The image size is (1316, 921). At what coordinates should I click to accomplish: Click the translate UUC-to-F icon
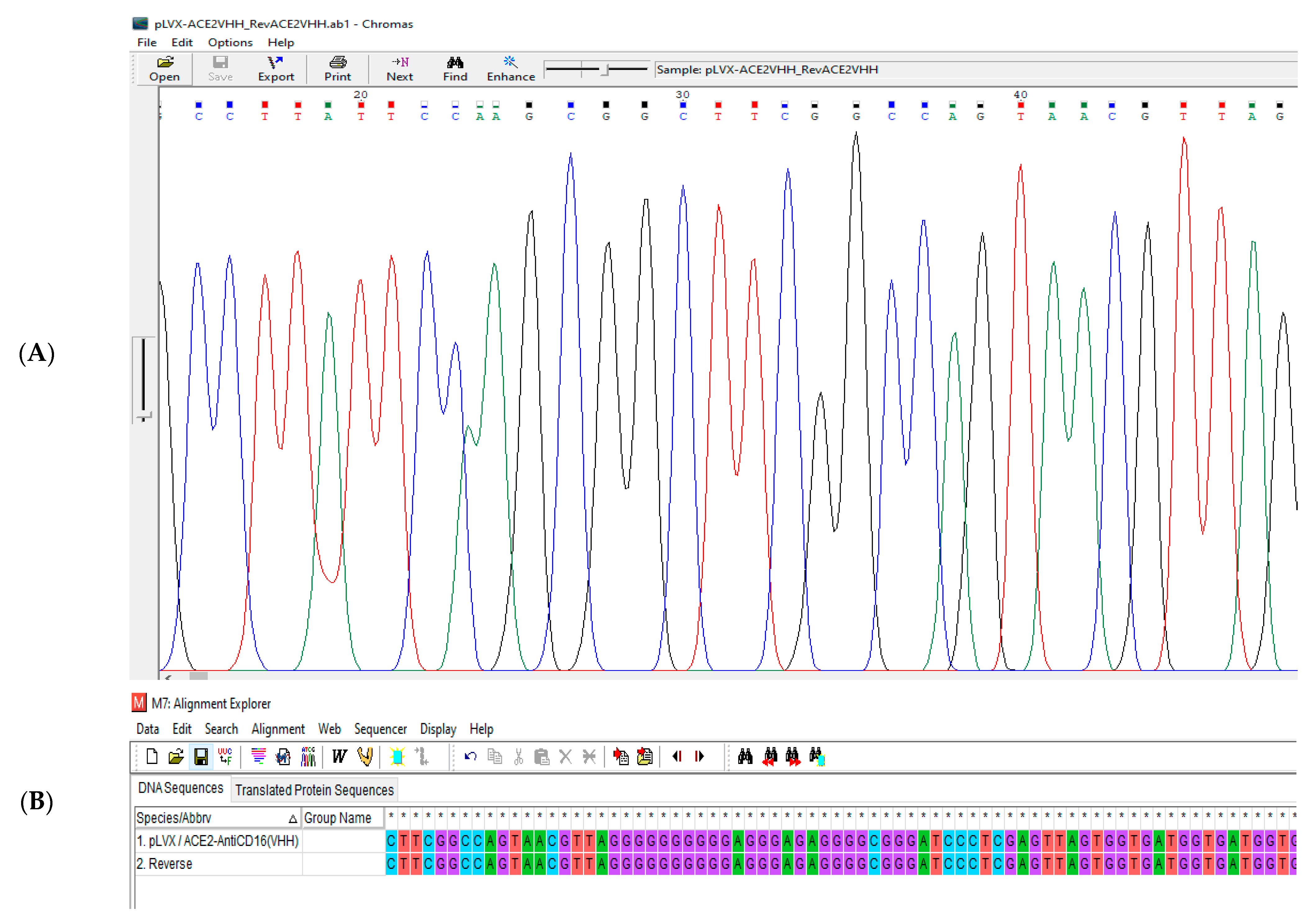225,756
